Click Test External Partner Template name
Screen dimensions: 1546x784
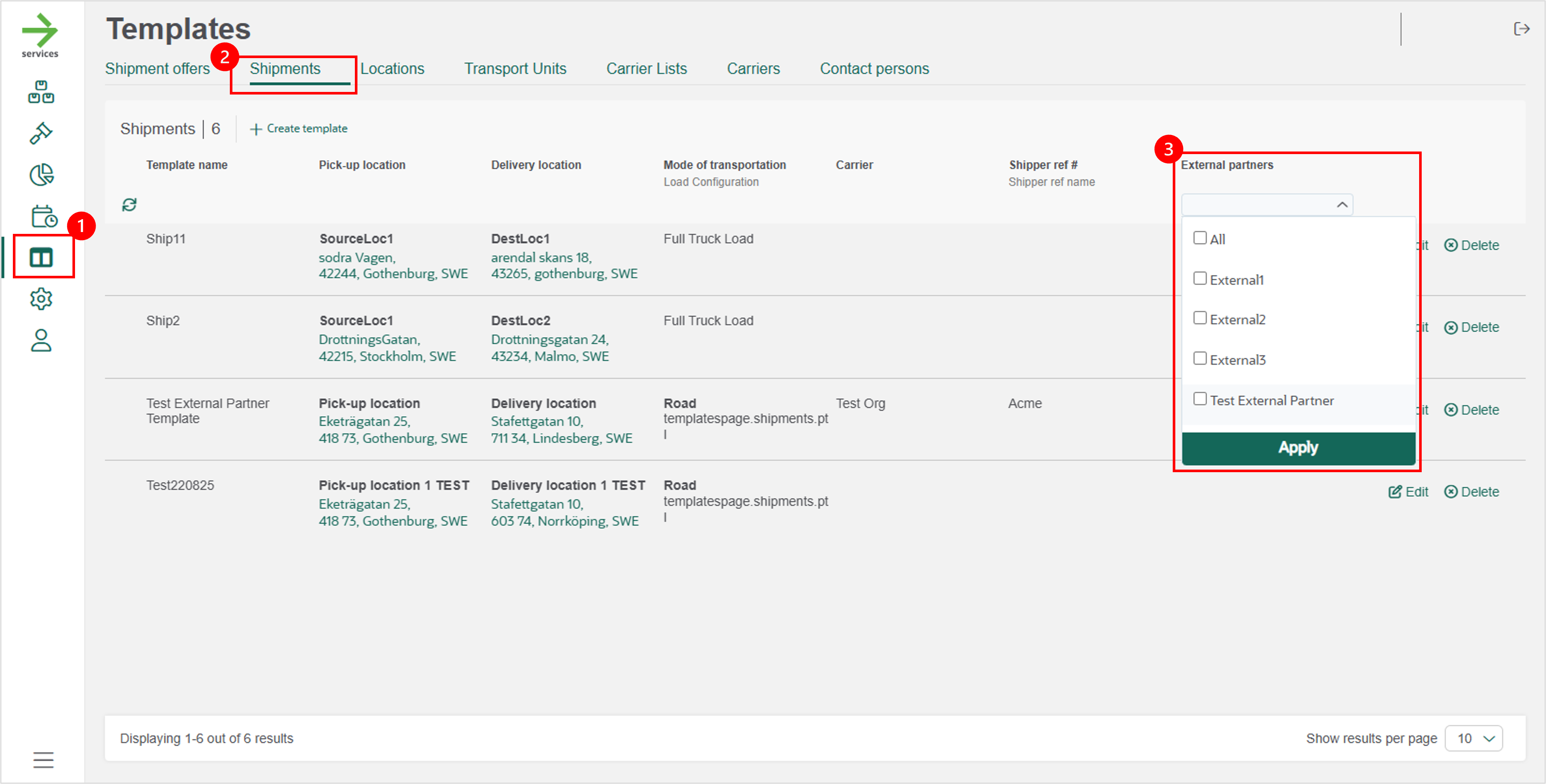coord(207,411)
